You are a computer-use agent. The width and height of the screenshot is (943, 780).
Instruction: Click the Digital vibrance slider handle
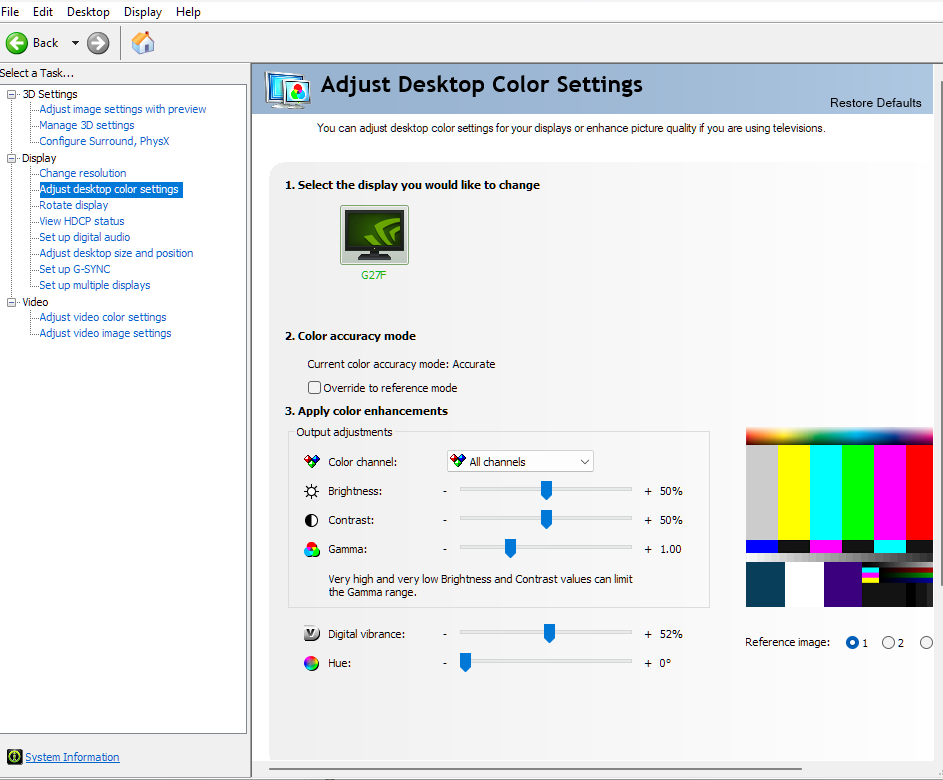549,633
